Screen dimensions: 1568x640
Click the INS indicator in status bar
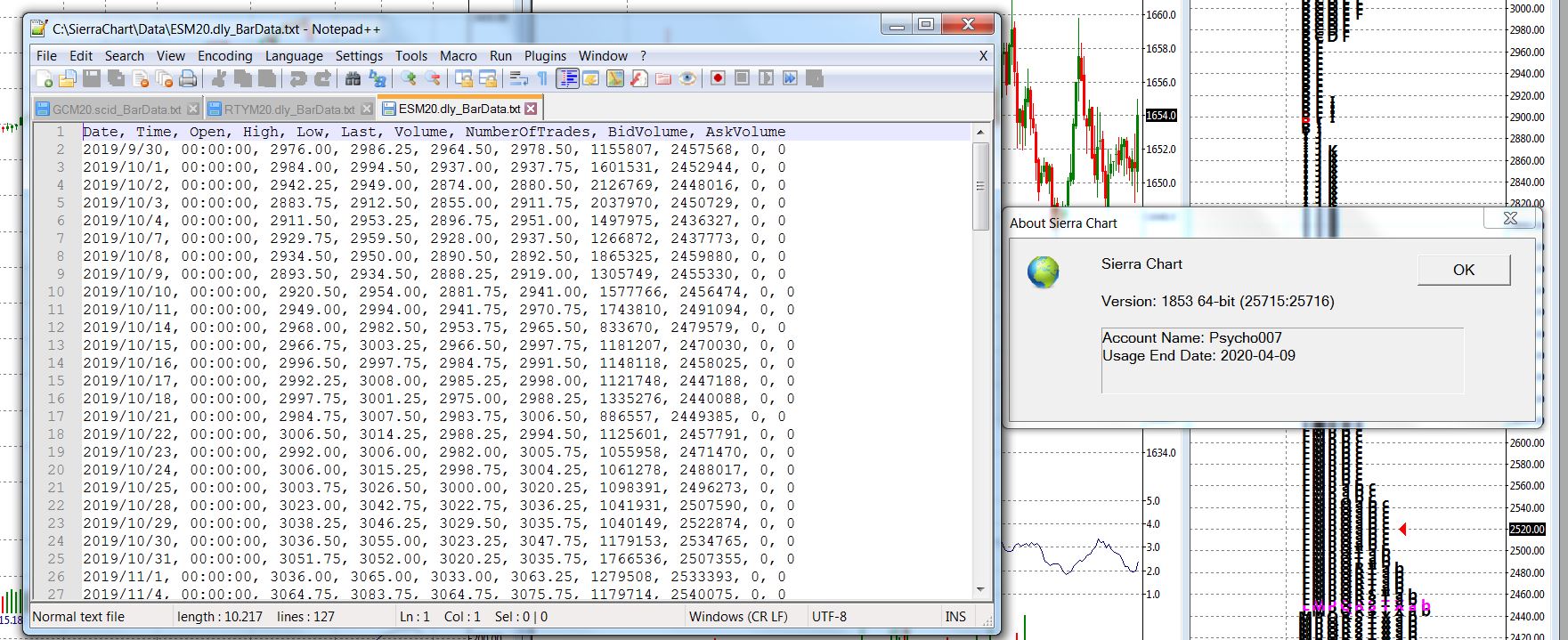coord(955,616)
